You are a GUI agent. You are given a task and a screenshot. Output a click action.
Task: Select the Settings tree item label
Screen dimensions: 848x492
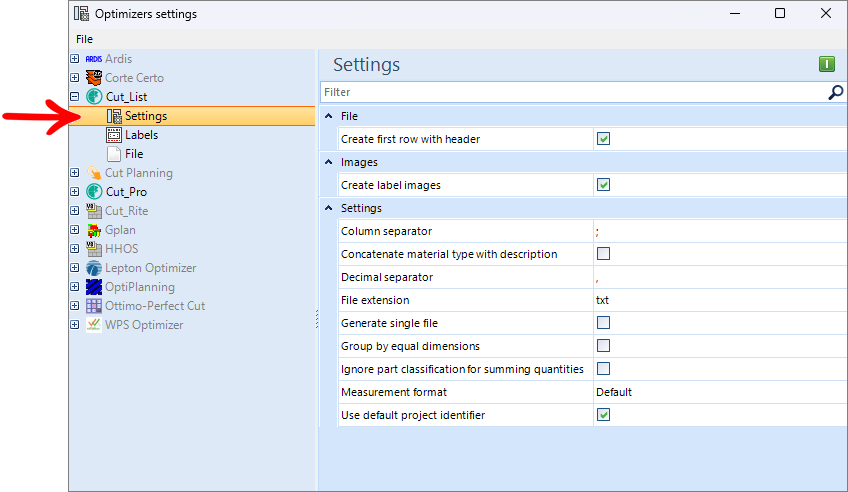(146, 116)
